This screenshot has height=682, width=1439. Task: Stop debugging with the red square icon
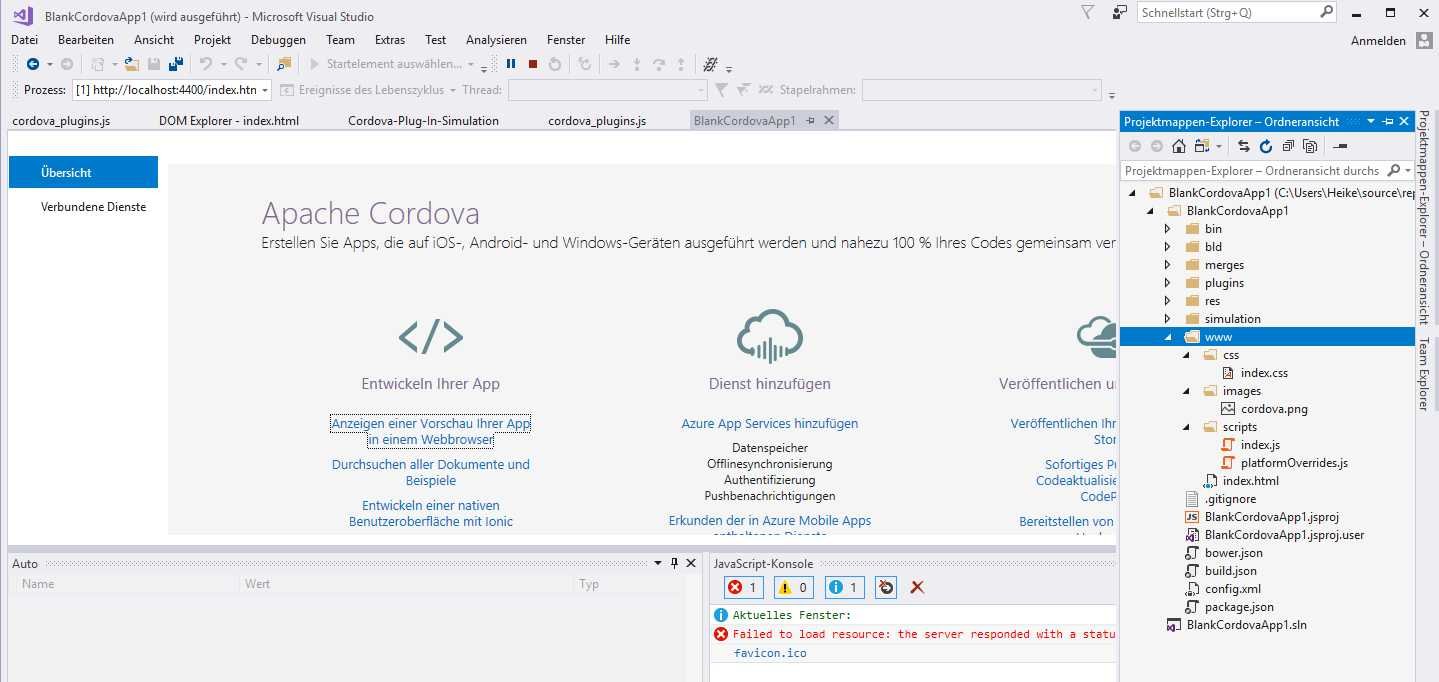pos(533,64)
